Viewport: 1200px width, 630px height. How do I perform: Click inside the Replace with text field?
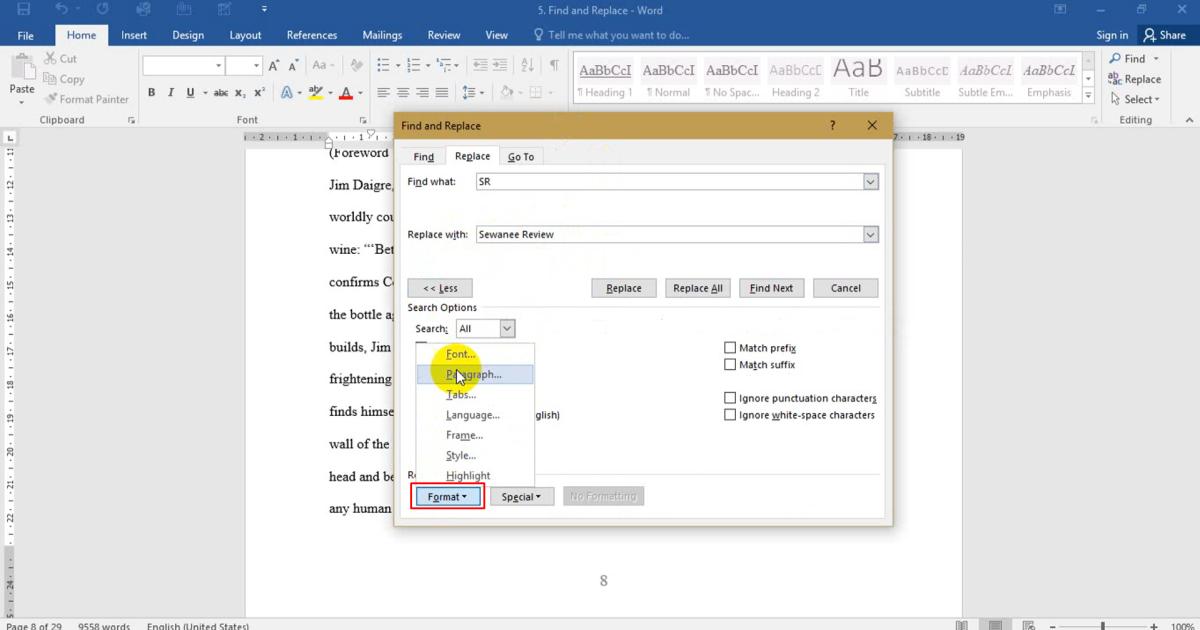[x=666, y=234]
